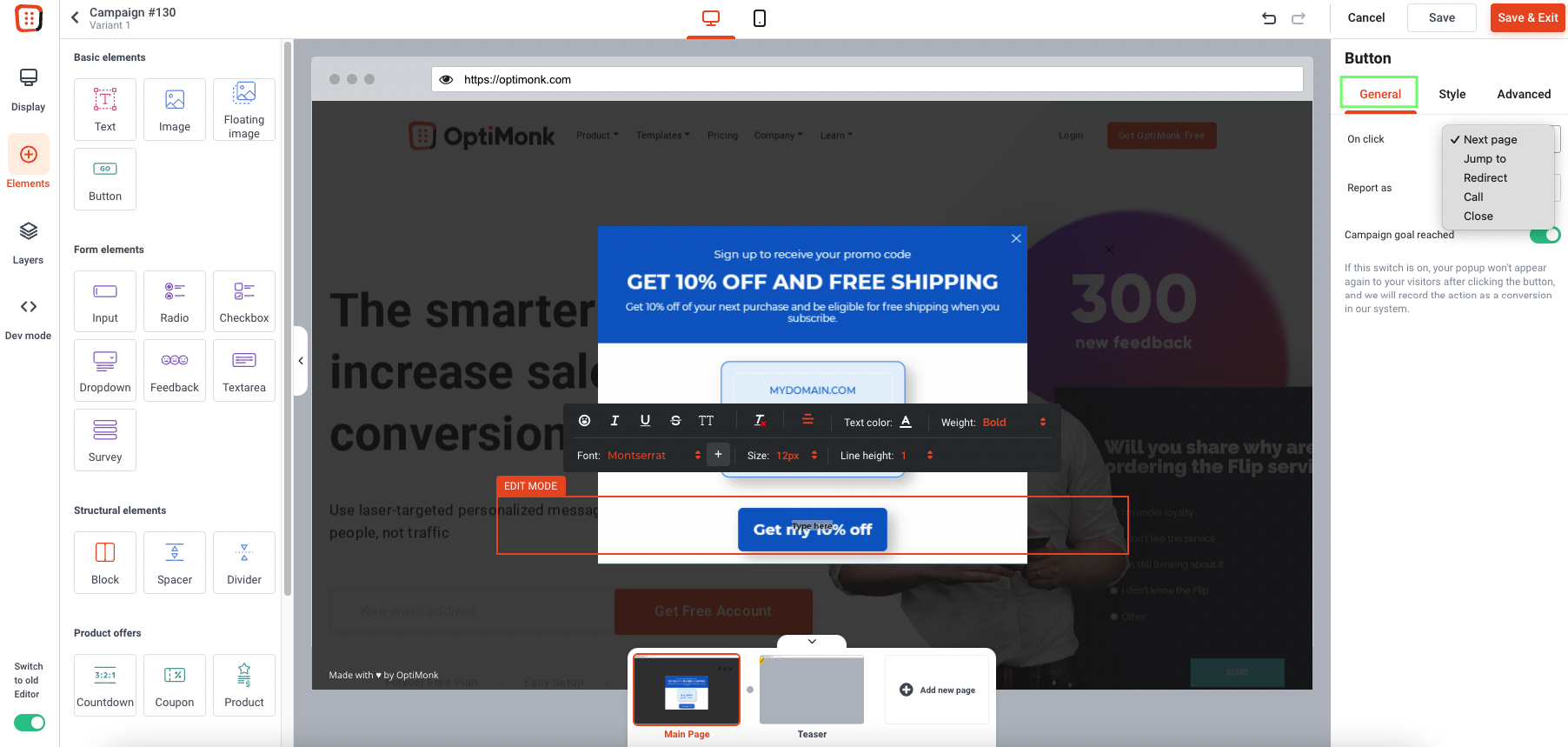Choose Redirect from On click menu
Image resolution: width=1568 pixels, height=747 pixels.
(1485, 177)
